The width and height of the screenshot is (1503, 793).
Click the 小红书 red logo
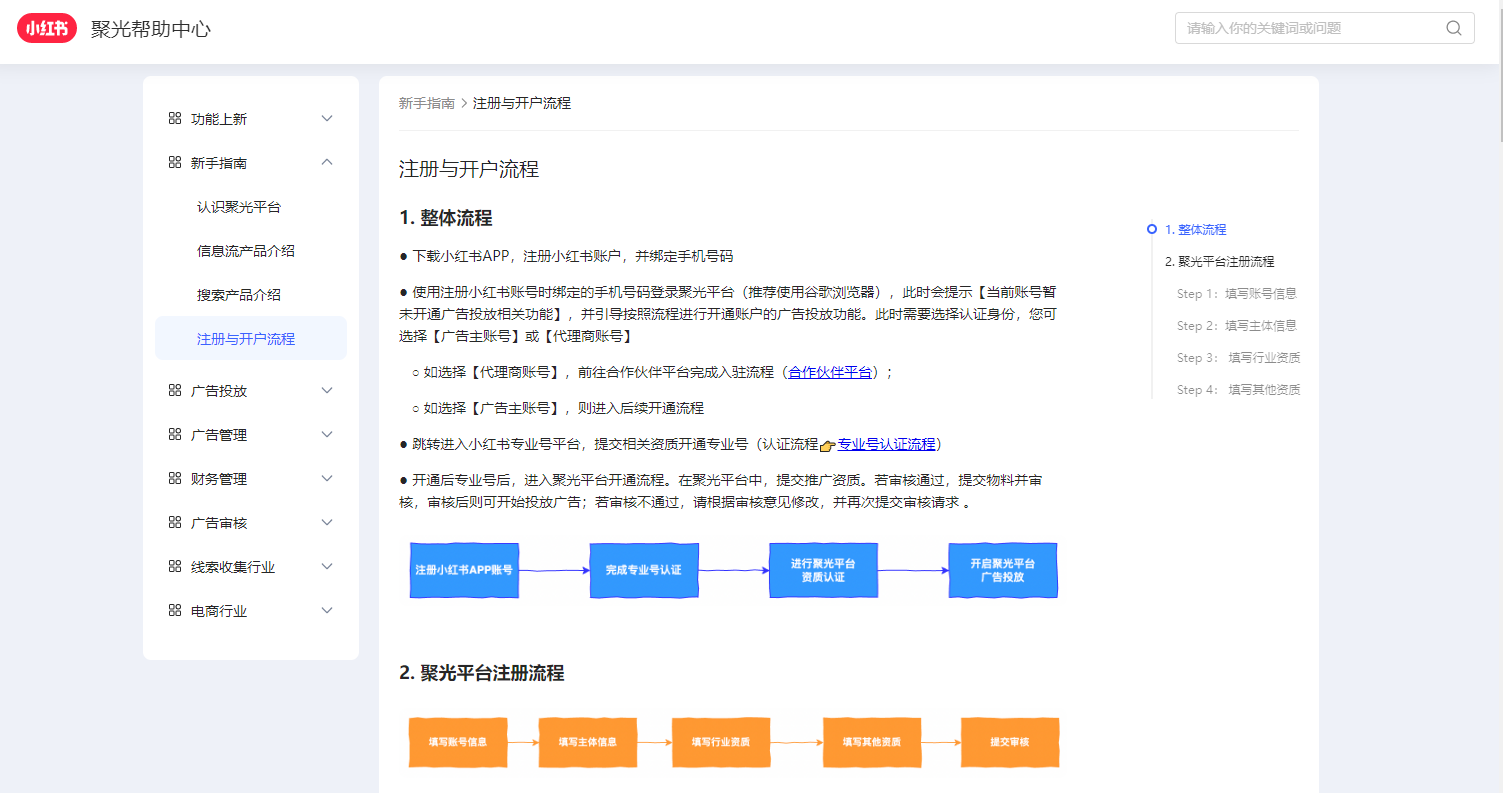[x=47, y=29]
